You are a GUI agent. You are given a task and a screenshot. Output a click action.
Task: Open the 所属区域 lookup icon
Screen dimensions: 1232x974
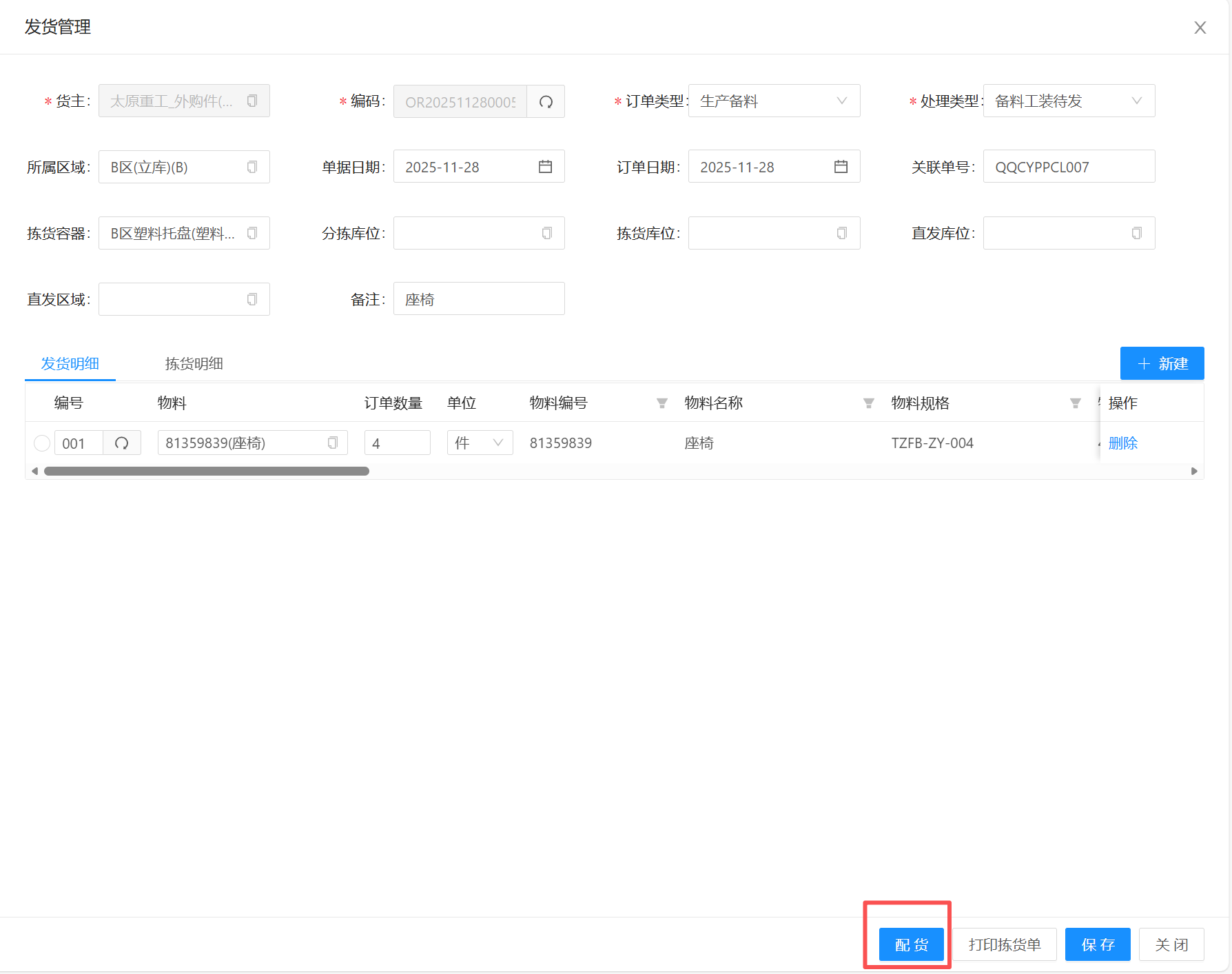point(252,168)
